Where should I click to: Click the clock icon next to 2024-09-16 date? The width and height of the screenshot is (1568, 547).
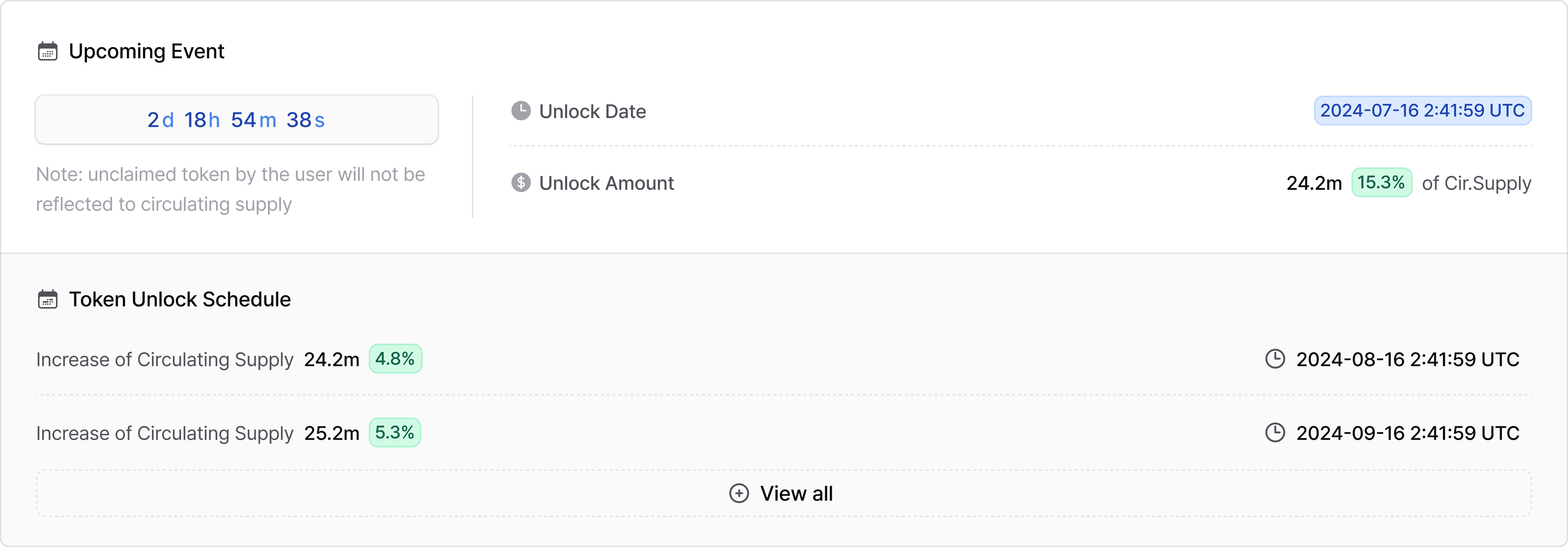(x=1275, y=433)
